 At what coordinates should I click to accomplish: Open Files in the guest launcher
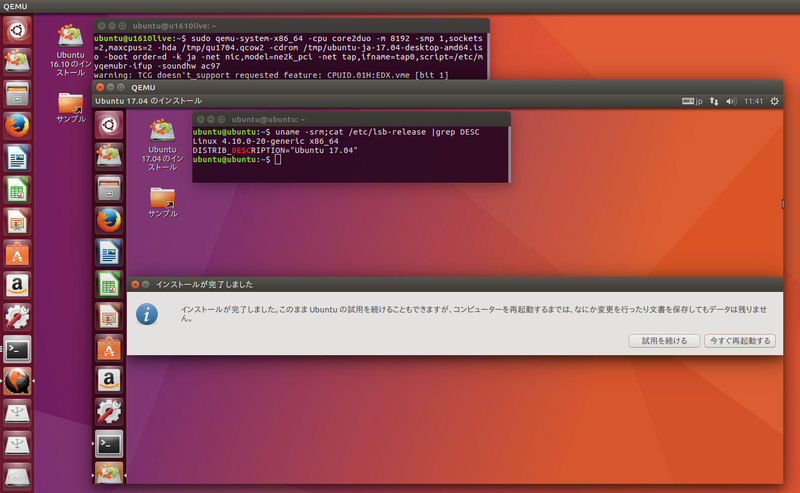click(x=109, y=189)
